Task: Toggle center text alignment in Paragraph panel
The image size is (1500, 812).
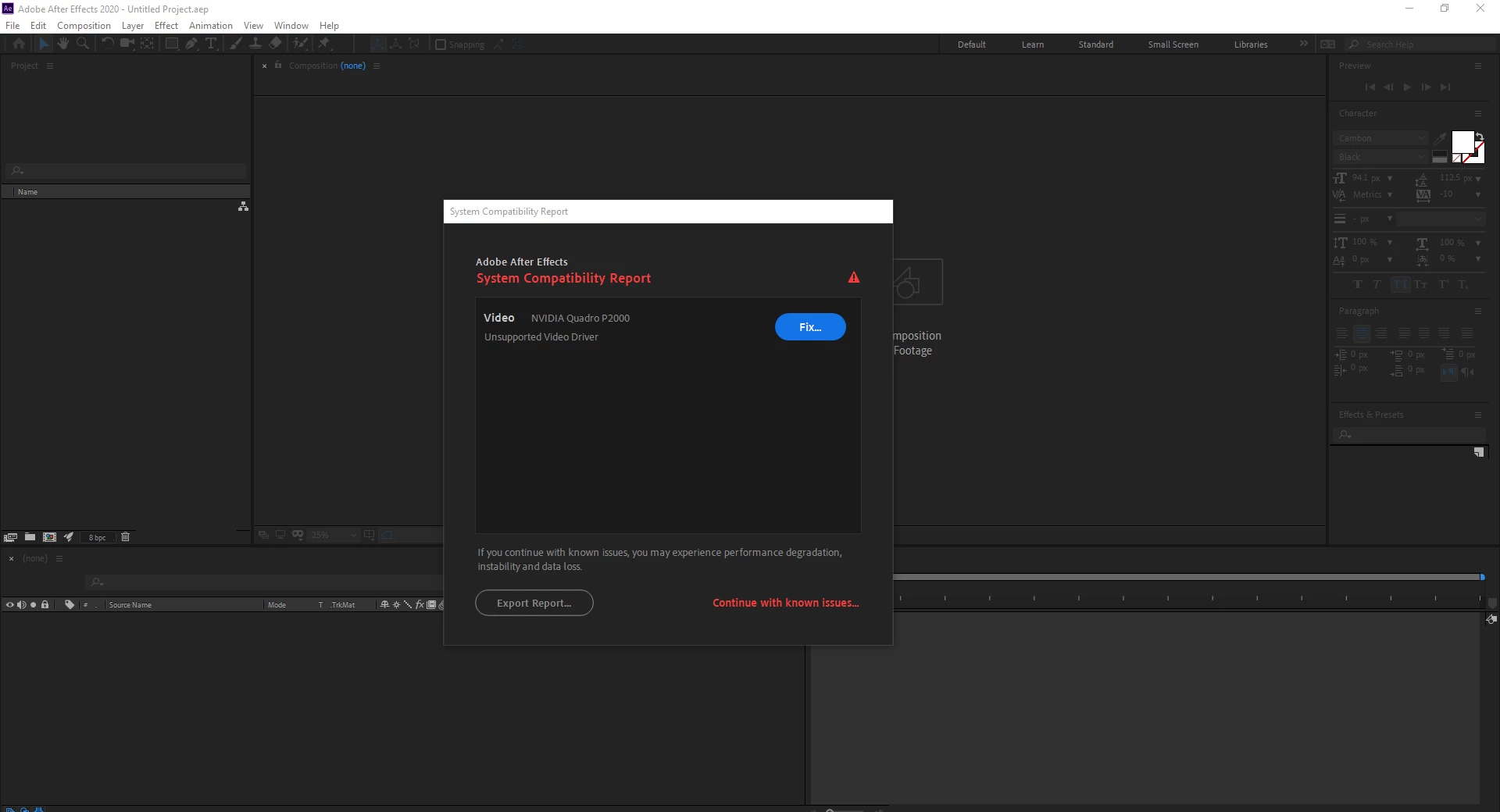Action: (x=1362, y=333)
